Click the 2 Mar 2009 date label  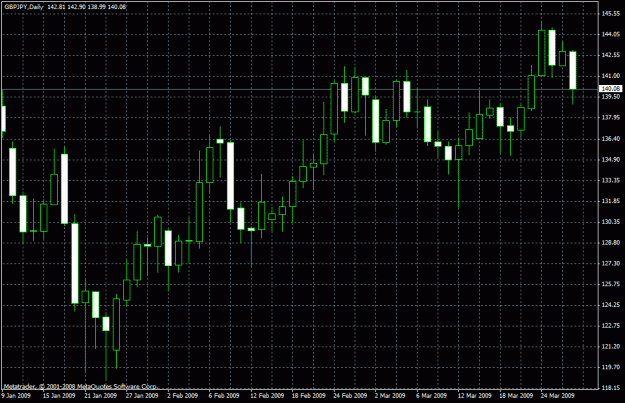coord(390,396)
